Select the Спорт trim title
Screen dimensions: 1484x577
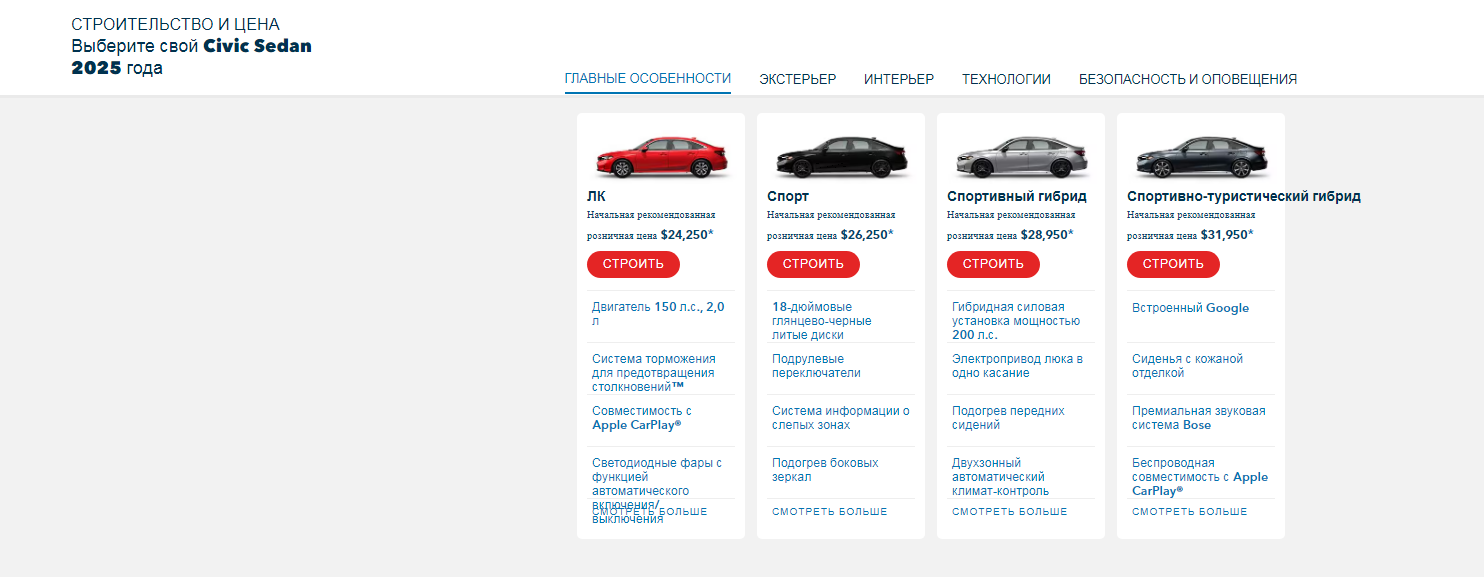(788, 196)
